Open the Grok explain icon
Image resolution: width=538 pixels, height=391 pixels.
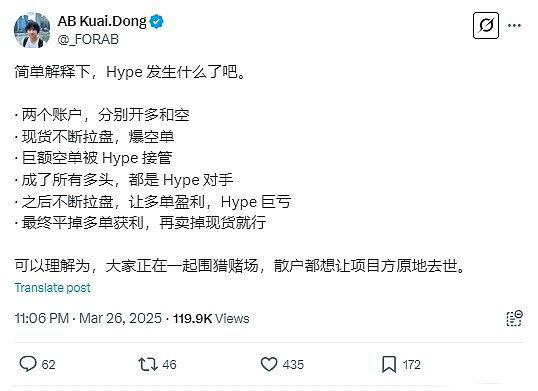click(x=486, y=25)
